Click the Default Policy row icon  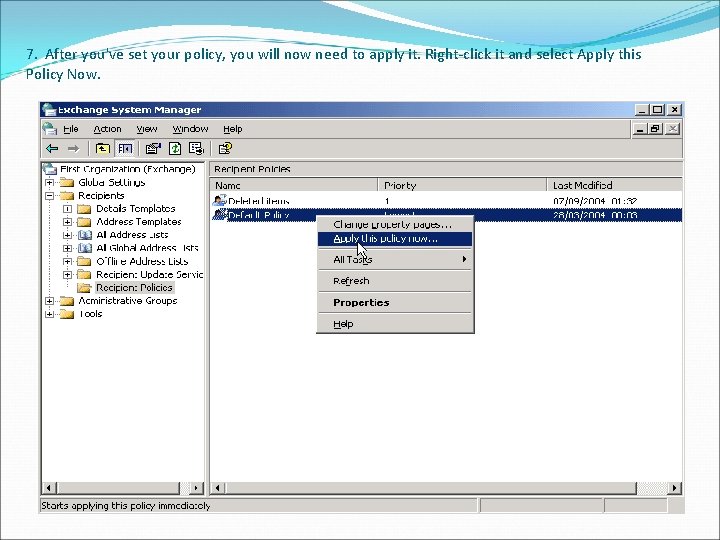(220, 215)
